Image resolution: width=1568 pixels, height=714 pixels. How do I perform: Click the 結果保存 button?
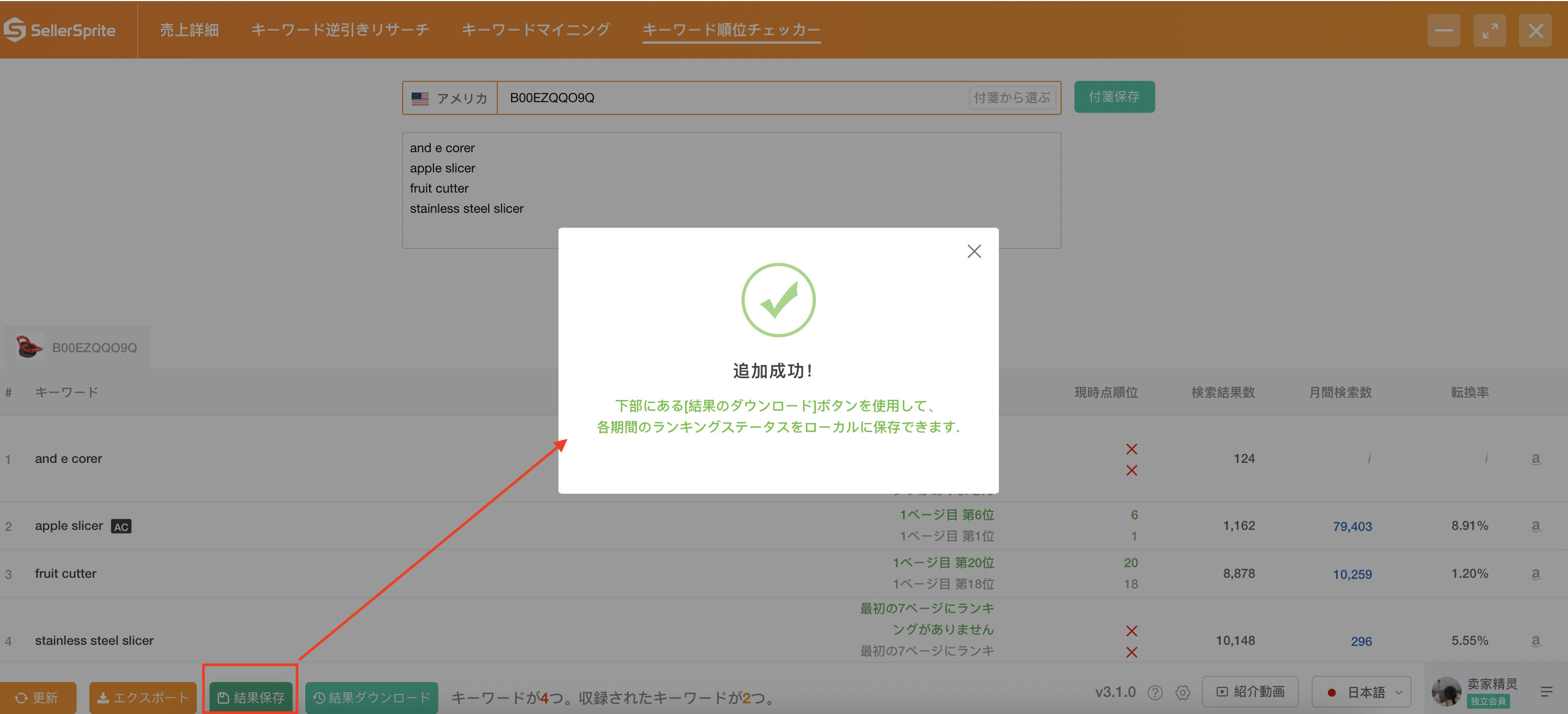click(251, 697)
